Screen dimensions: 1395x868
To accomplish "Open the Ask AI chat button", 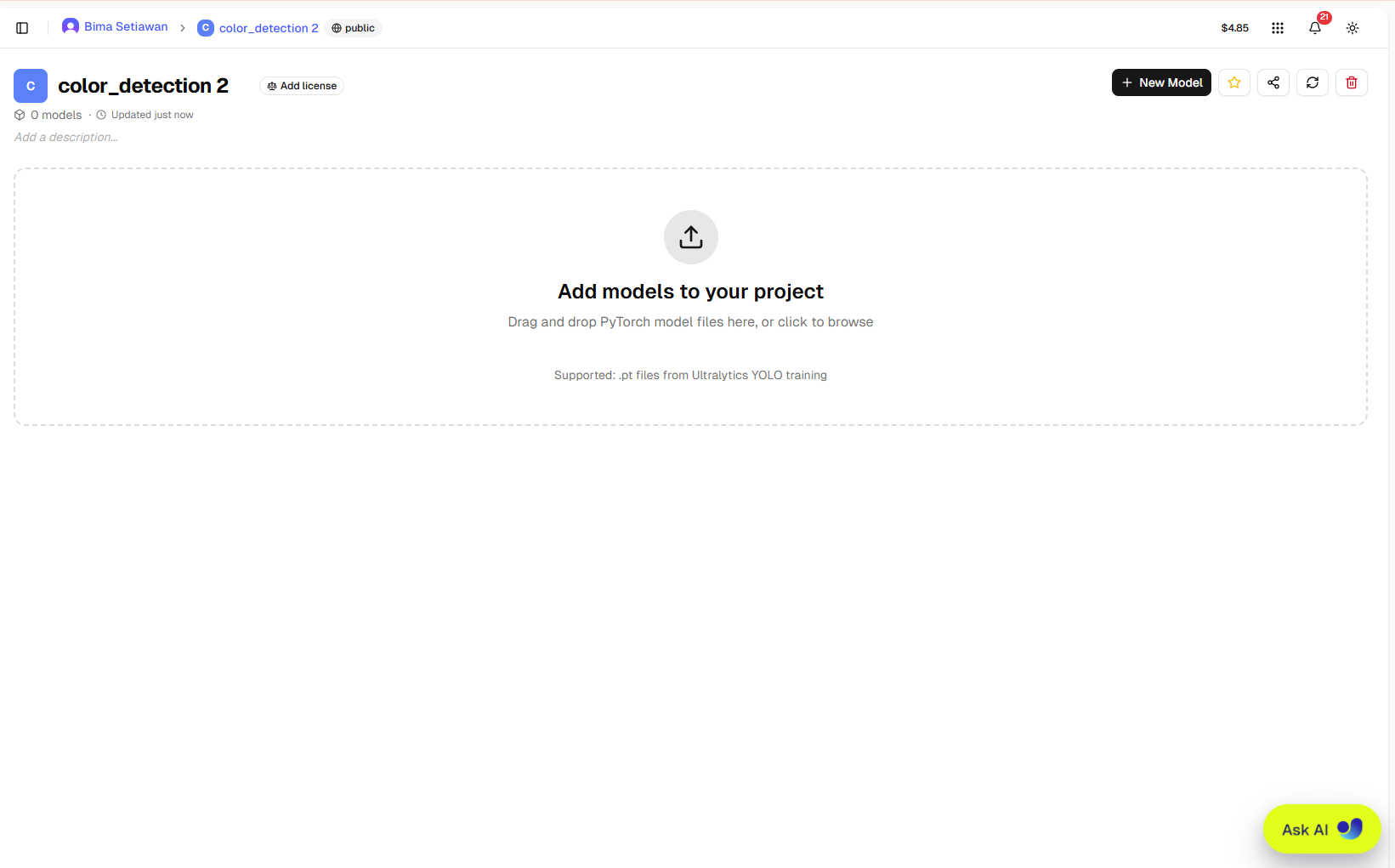I will [1322, 829].
